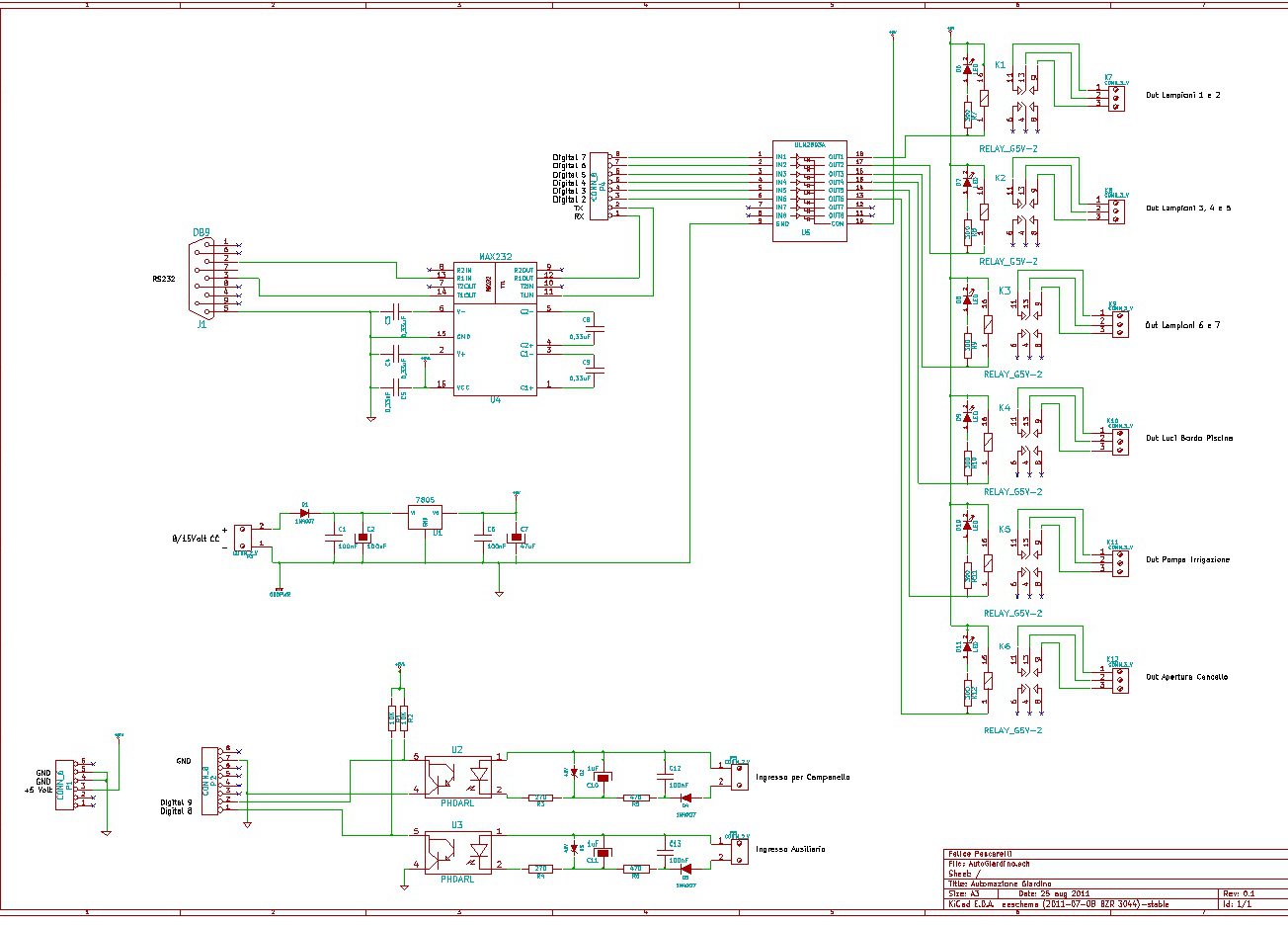Screen dimensions: 1288x925
Task: Select the 7805 voltage regulator
Action: [x=426, y=514]
